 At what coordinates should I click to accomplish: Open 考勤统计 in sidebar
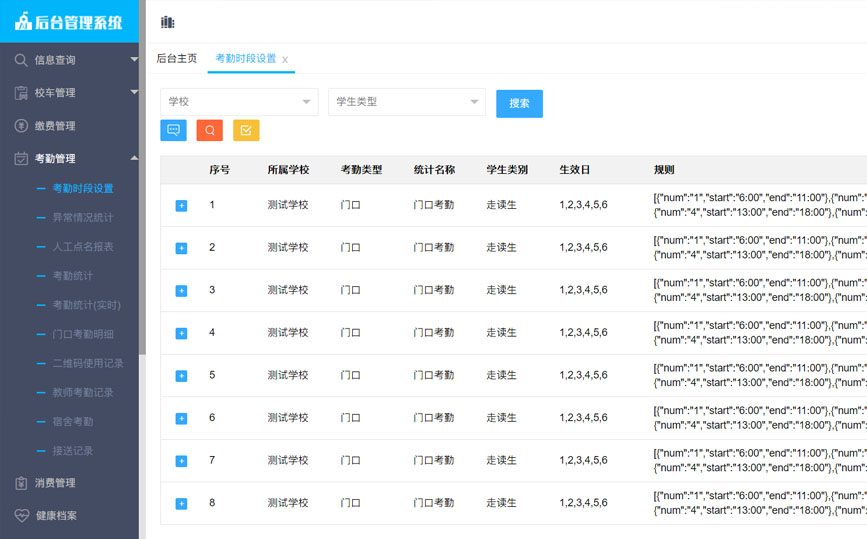coord(73,276)
